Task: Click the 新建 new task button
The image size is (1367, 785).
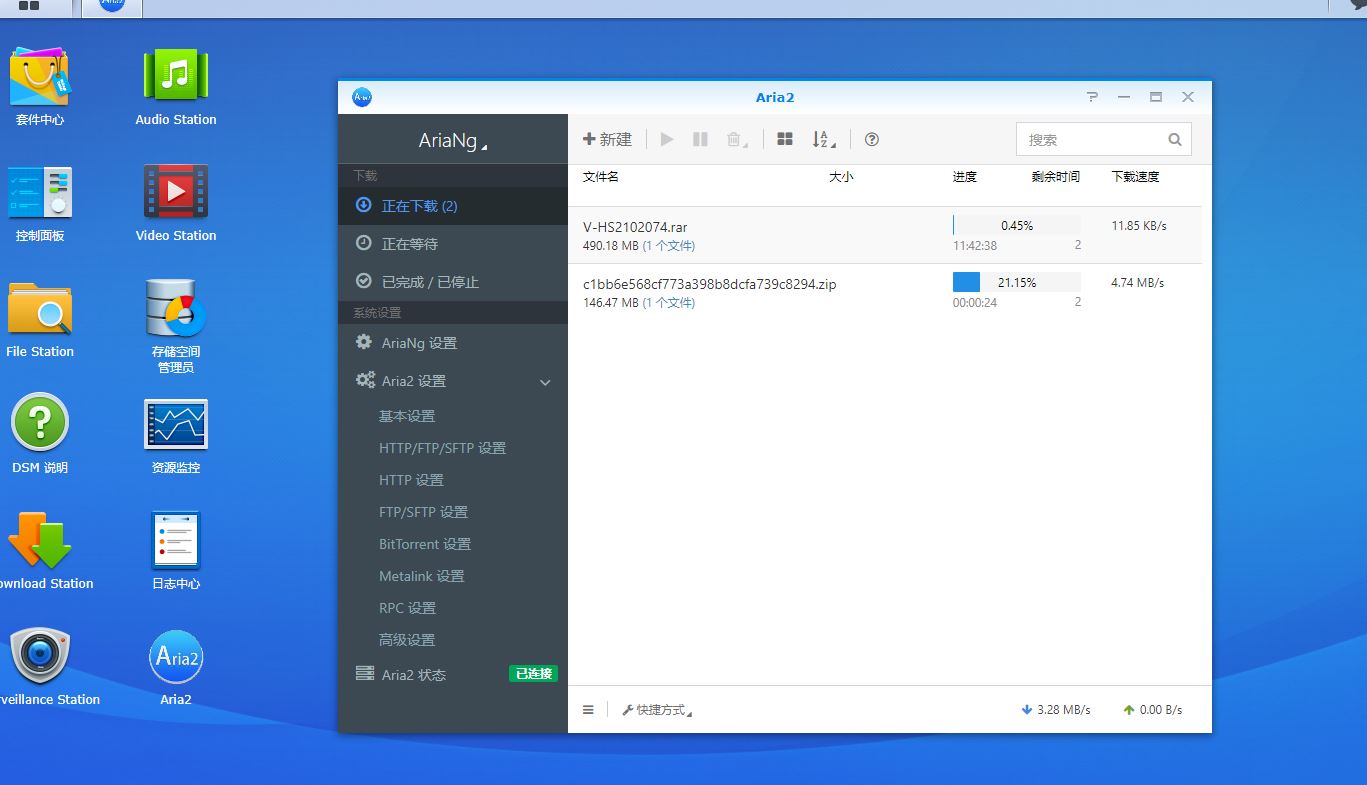Action: pyautogui.click(x=607, y=140)
